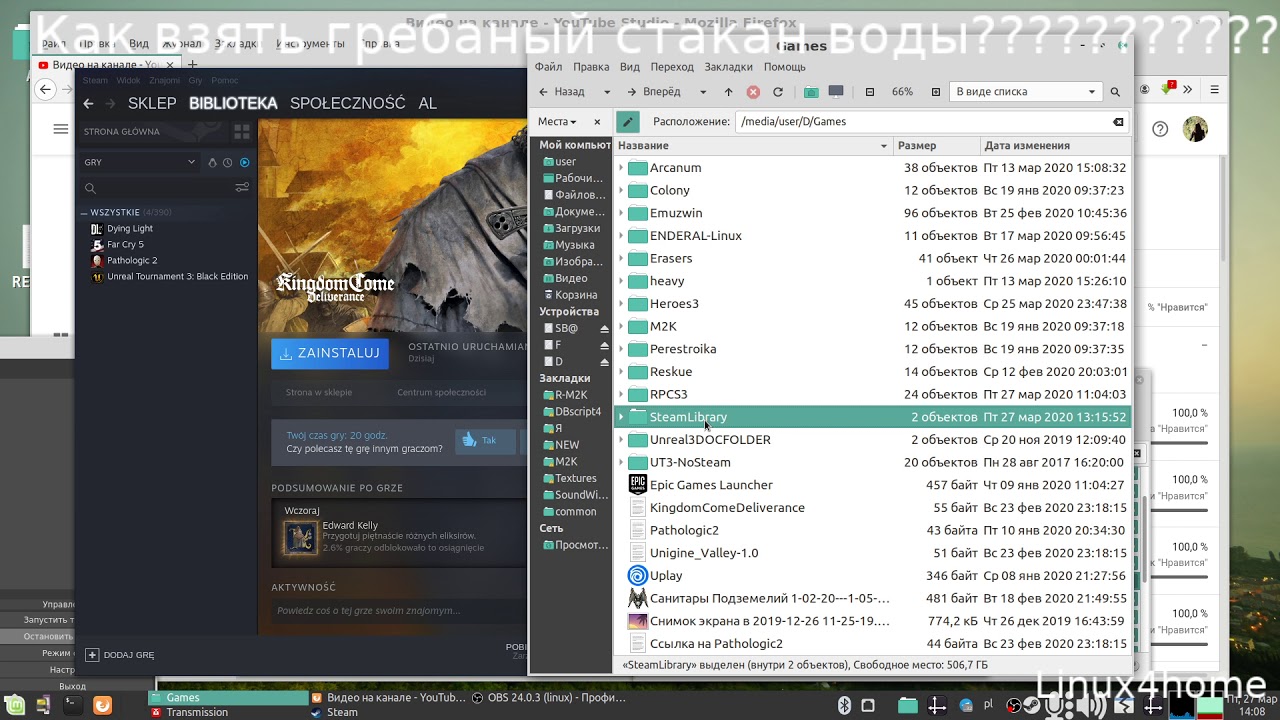1280x720 pixels.
Task: Close the Places sidebar
Action: coord(597,122)
